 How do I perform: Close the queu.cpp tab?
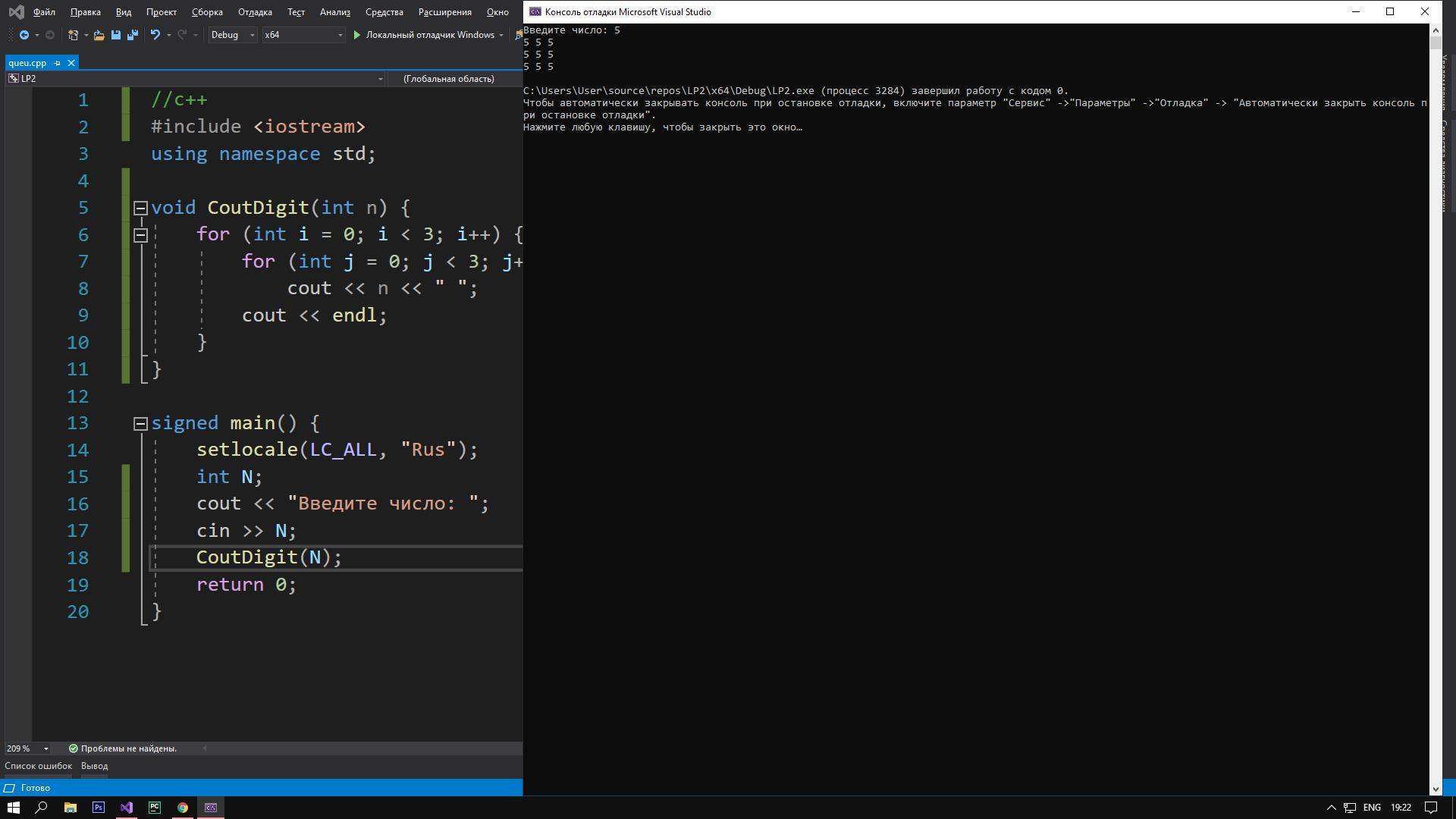[71, 63]
